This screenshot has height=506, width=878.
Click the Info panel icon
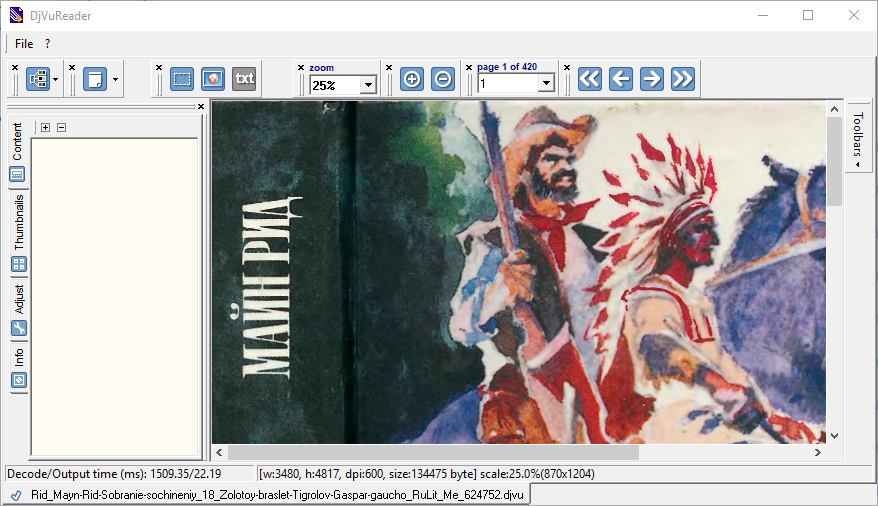[19, 381]
